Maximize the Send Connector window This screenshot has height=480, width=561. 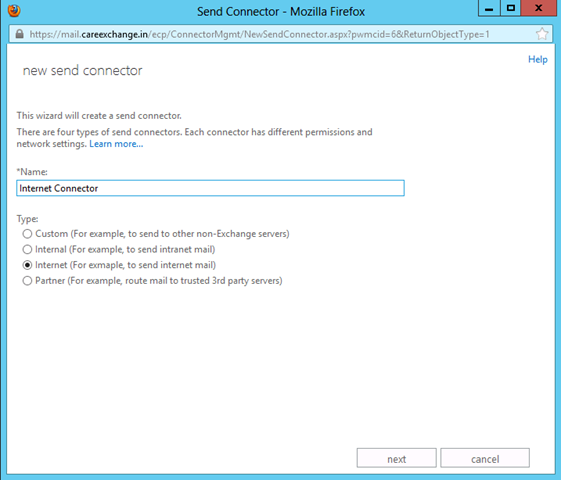[511, 9]
